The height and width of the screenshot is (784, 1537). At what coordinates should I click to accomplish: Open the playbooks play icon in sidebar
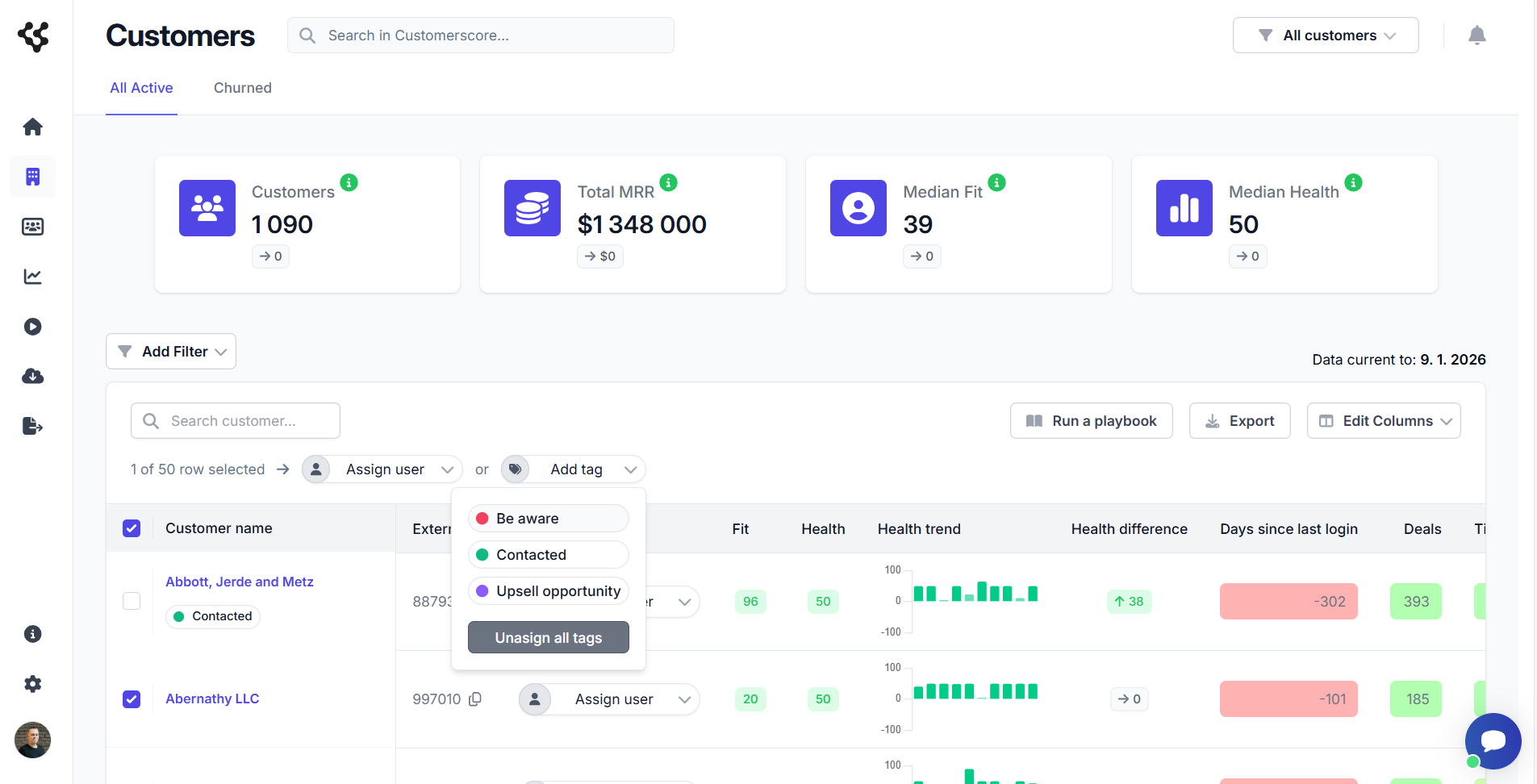coord(32,327)
